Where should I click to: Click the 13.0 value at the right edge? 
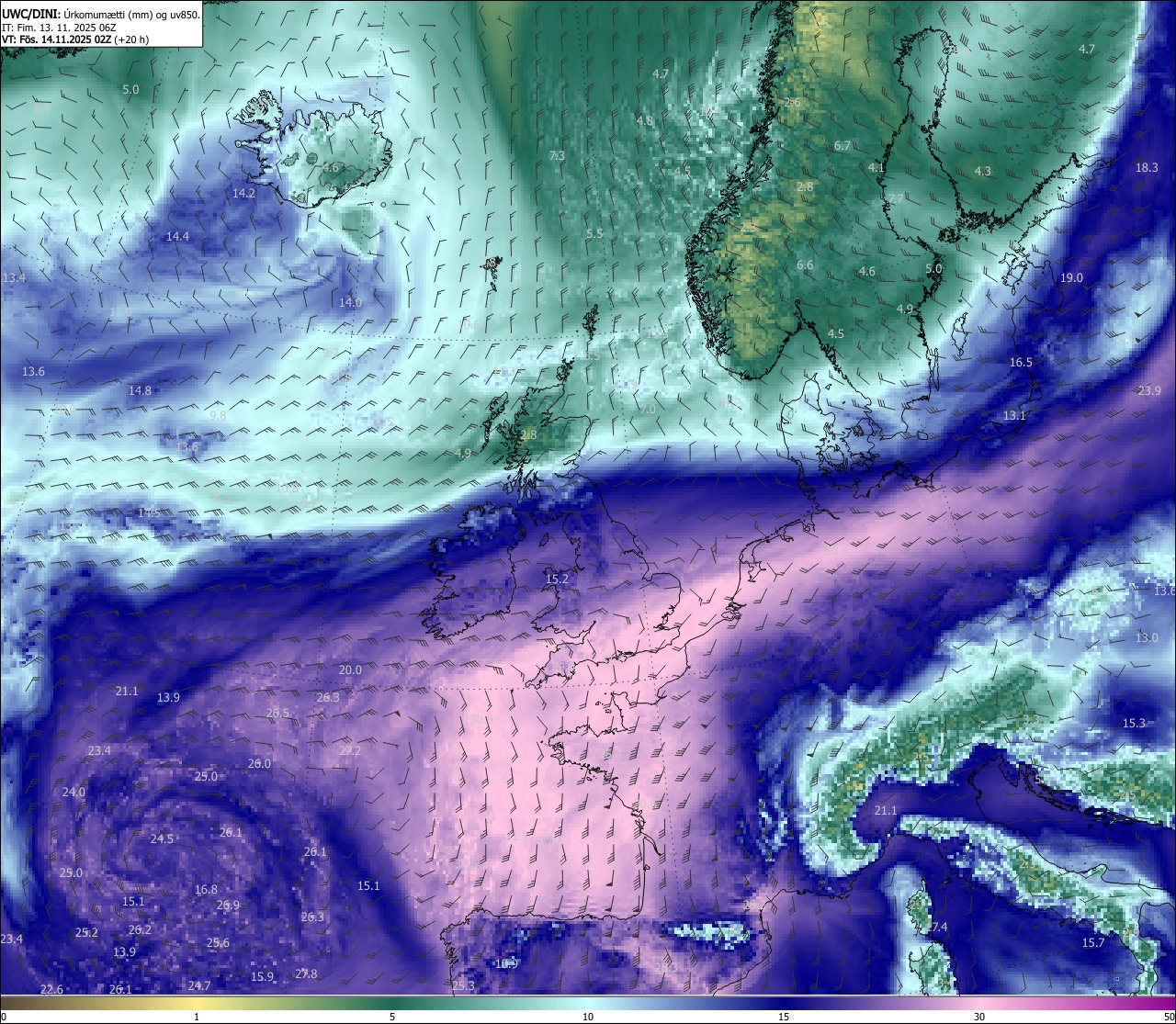pyautogui.click(x=1147, y=638)
